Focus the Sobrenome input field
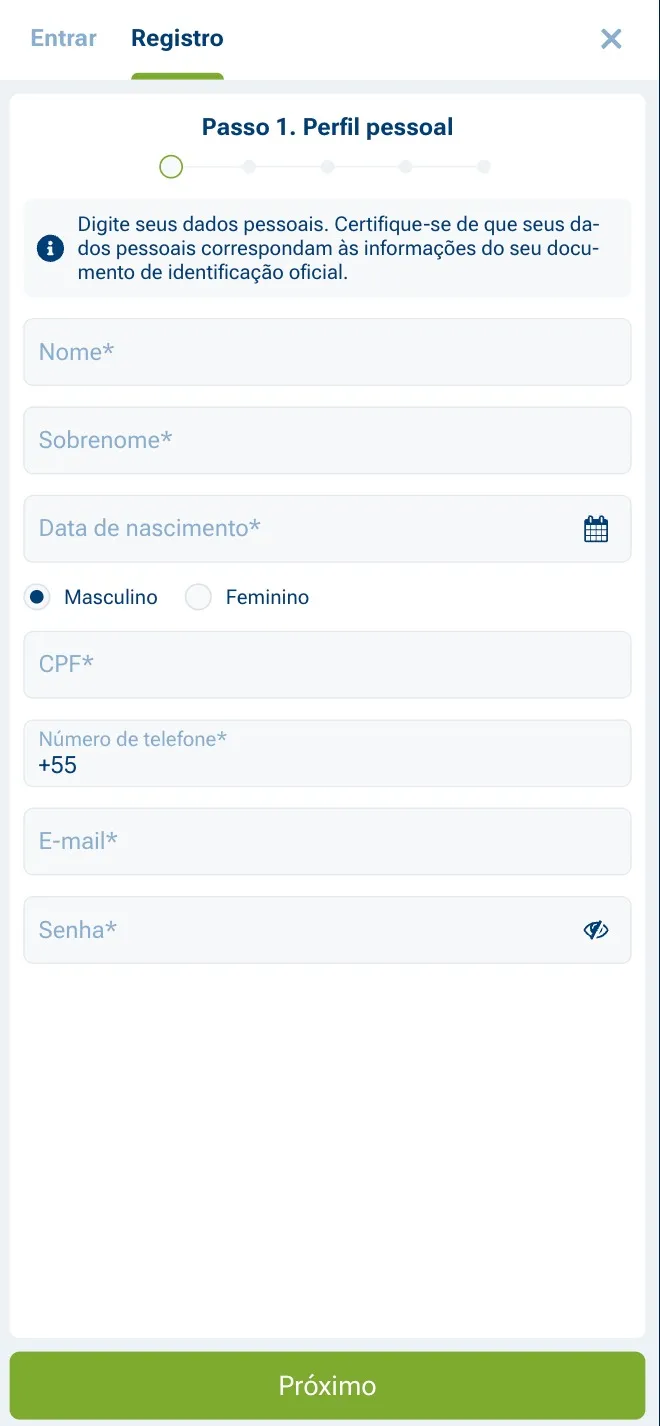 pyautogui.click(x=327, y=440)
